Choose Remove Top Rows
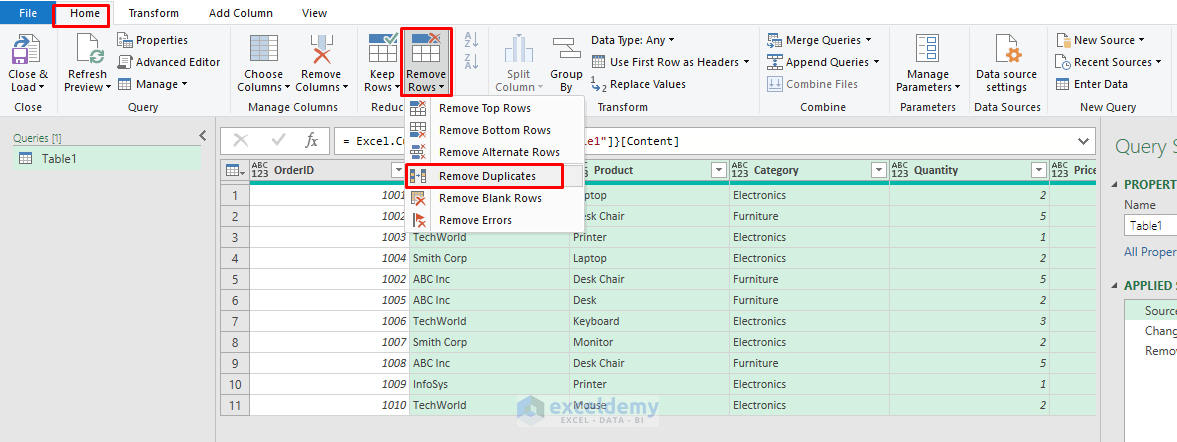The width and height of the screenshot is (1177, 442). point(494,108)
